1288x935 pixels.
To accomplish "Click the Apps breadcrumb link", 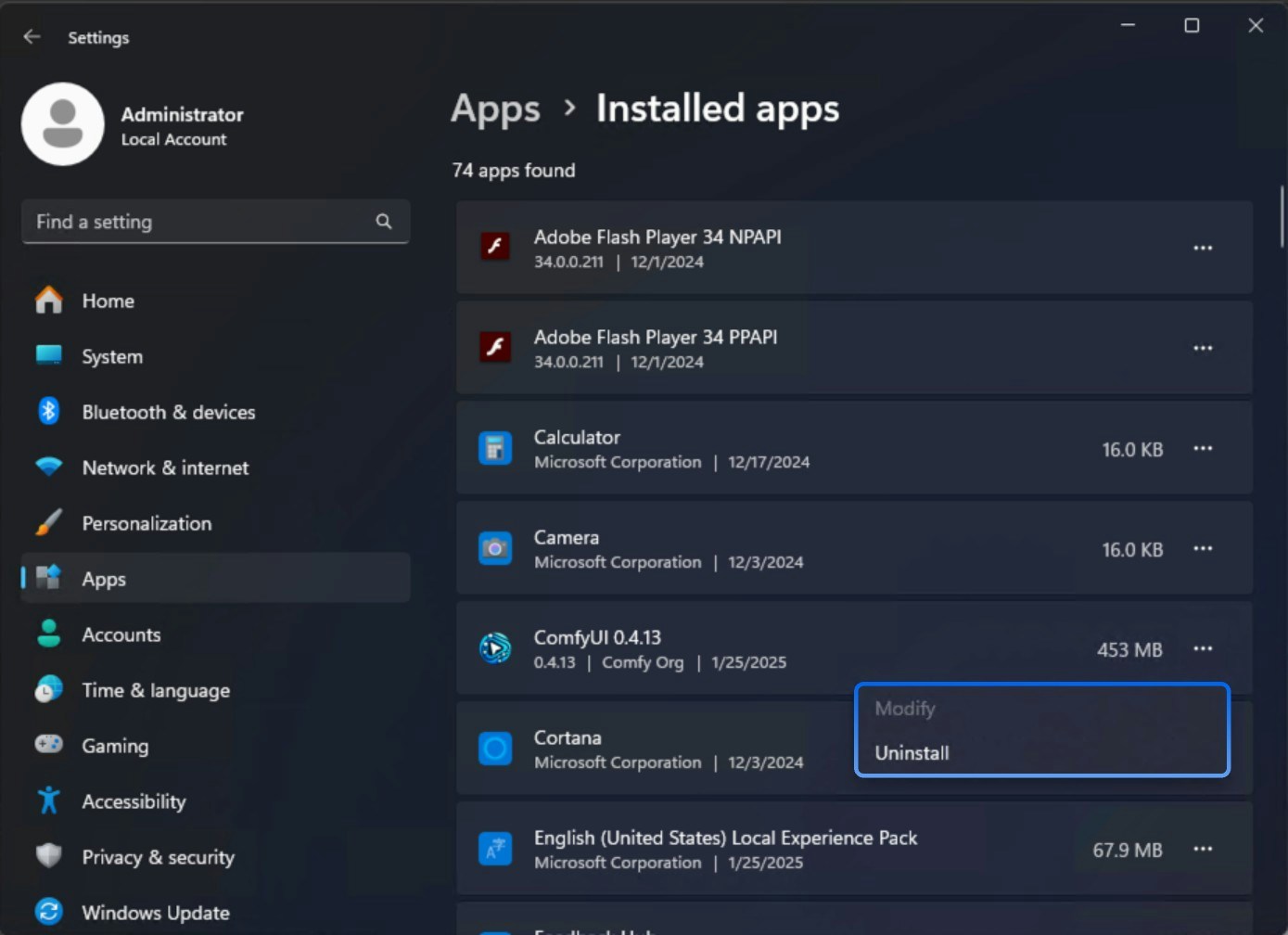I will (x=495, y=109).
